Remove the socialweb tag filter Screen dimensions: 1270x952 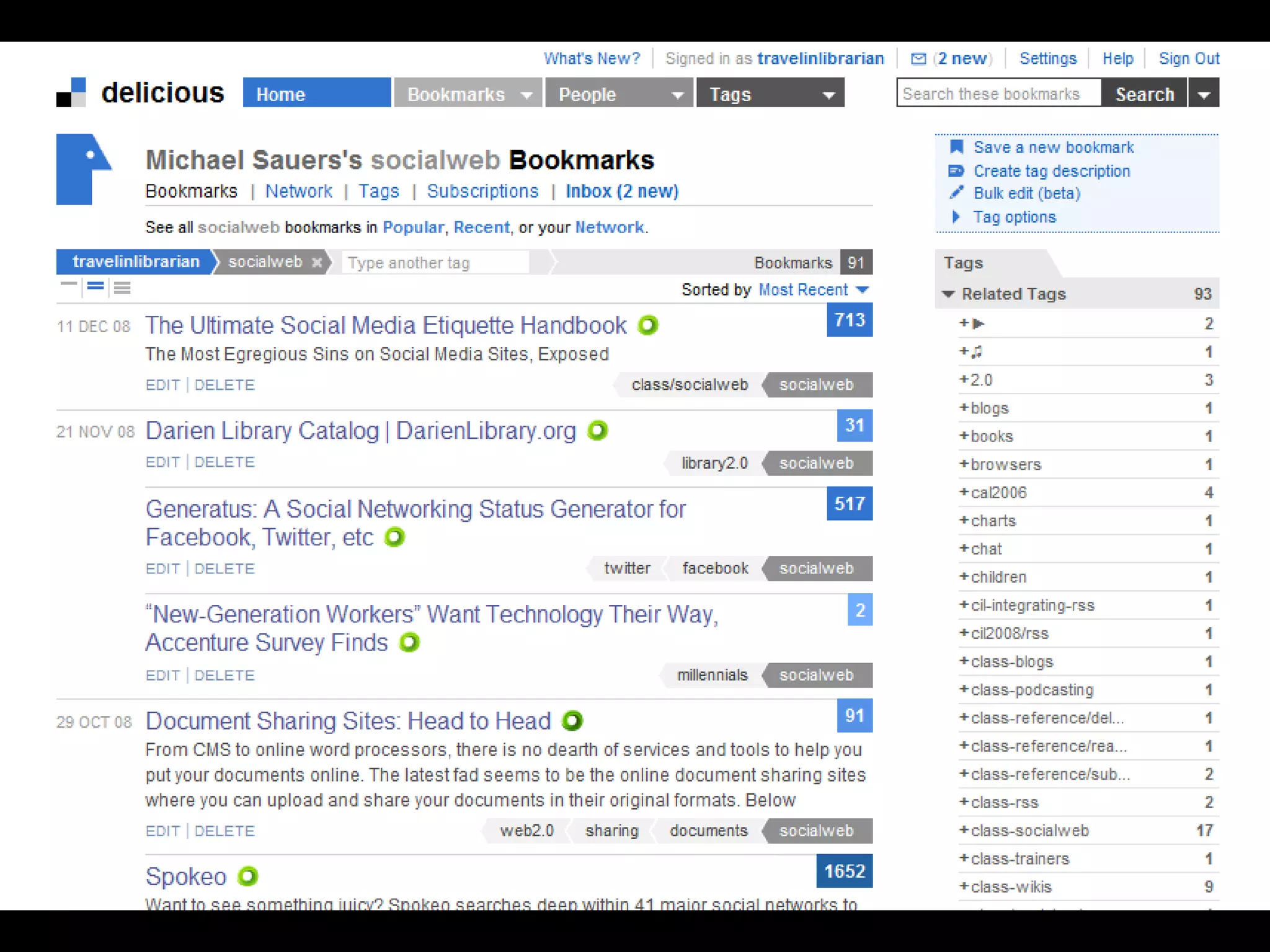point(317,262)
